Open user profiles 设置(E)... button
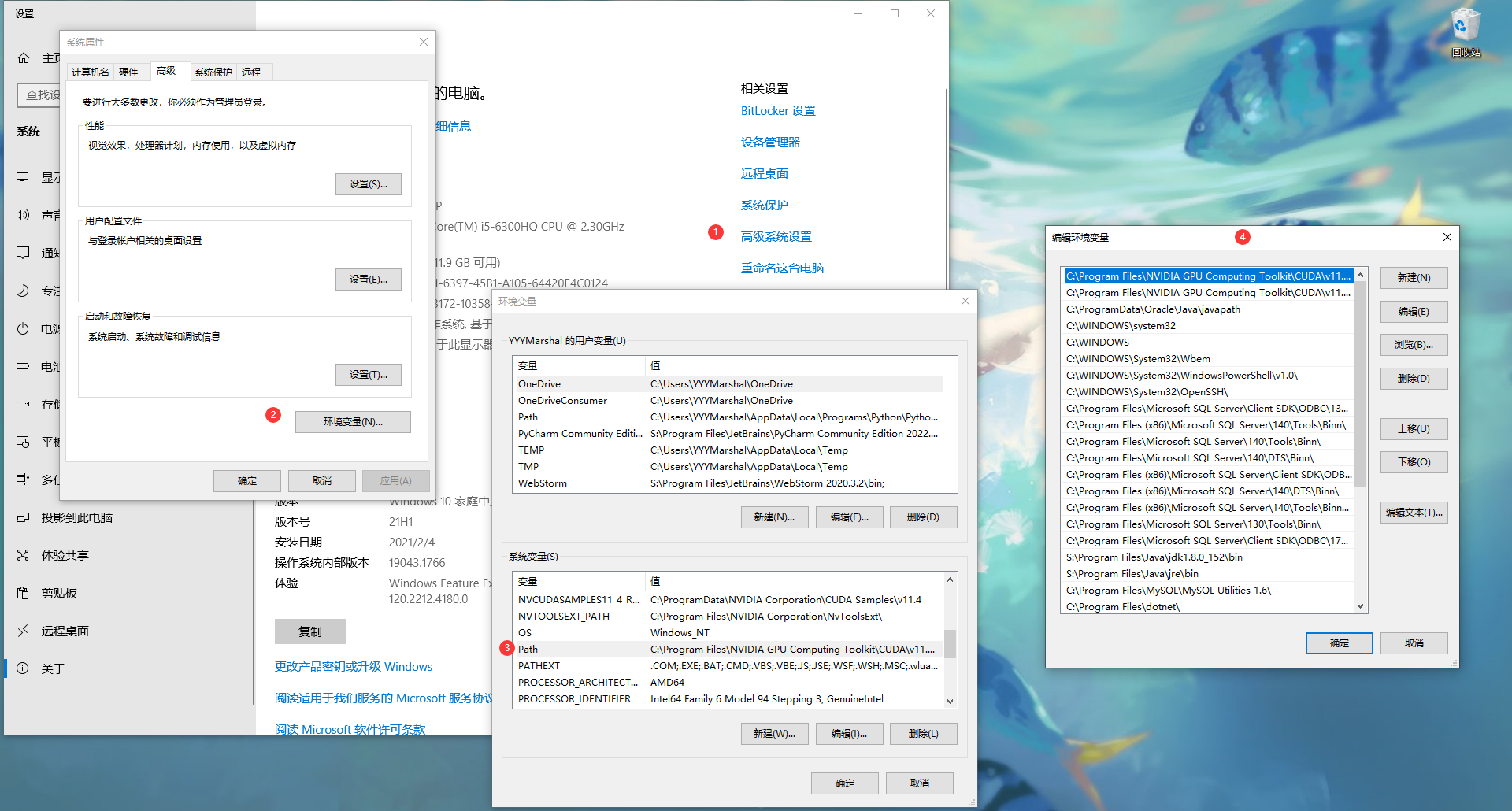The width and height of the screenshot is (1512, 811). tap(369, 280)
